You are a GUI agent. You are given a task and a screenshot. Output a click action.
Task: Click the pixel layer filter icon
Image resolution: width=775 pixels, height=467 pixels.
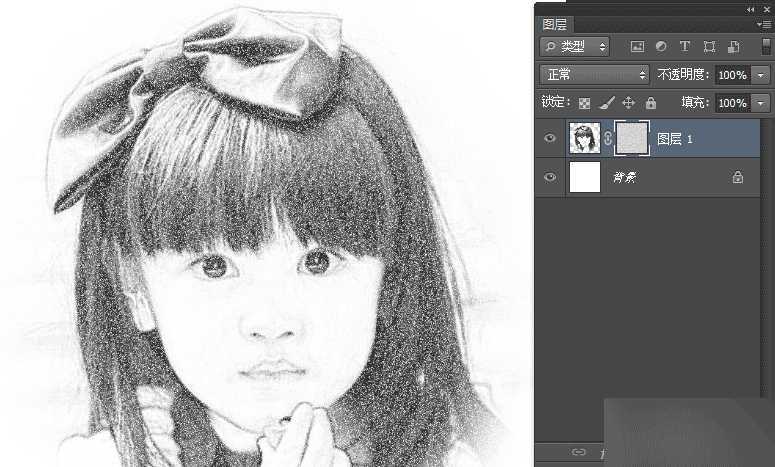(x=637, y=46)
